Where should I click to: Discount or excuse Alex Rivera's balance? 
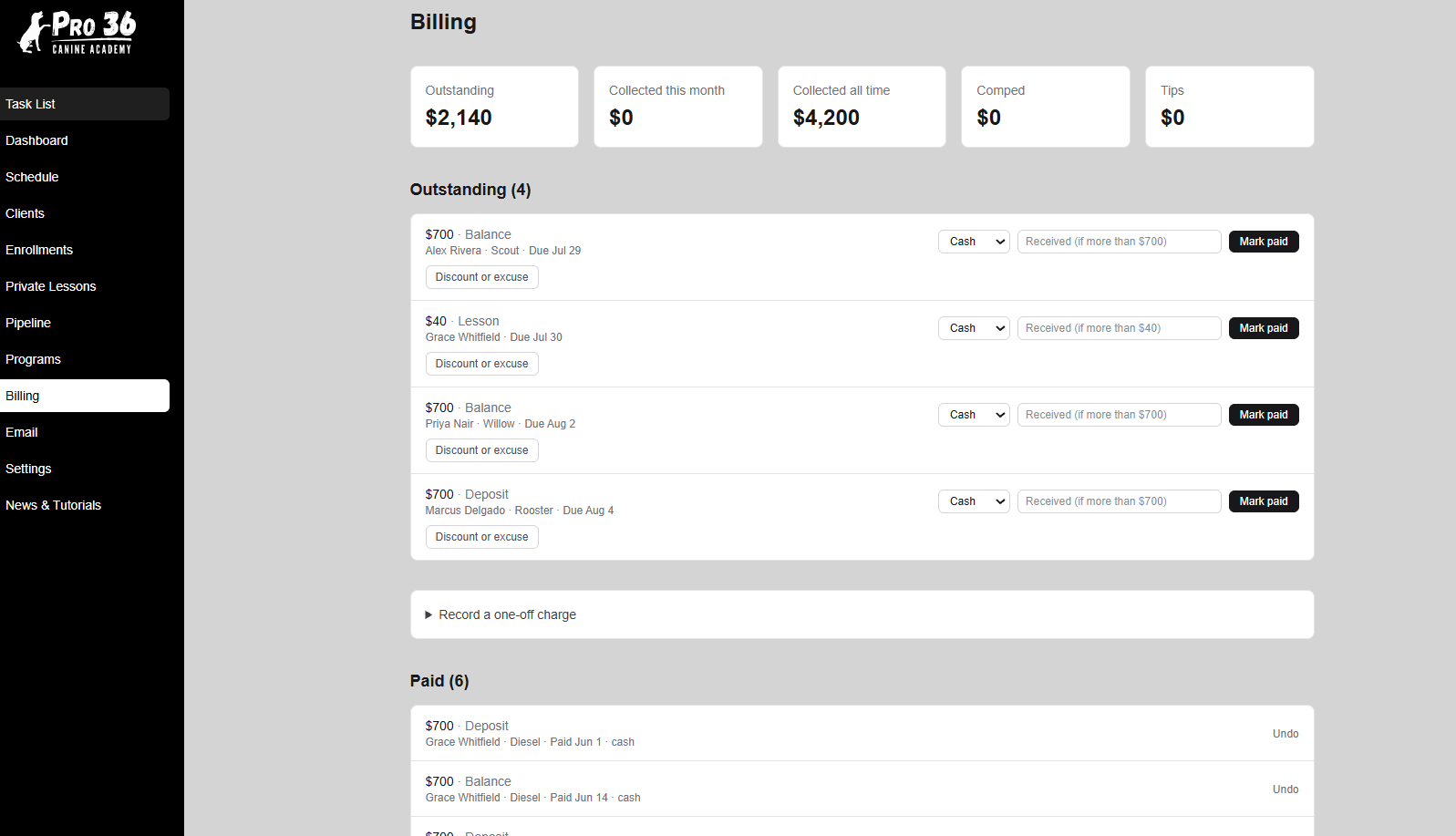click(x=482, y=277)
